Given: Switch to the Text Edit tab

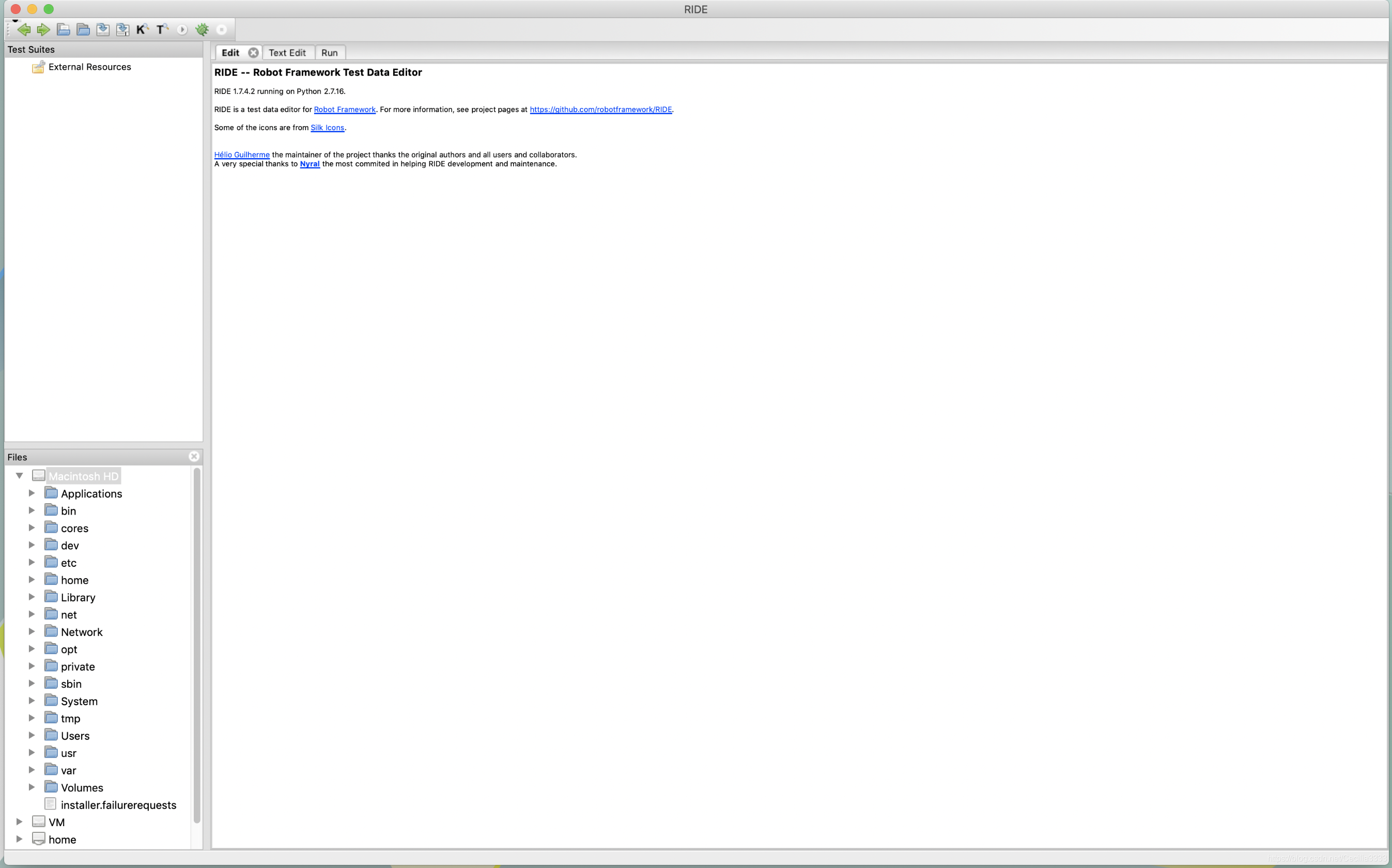Looking at the screenshot, I should [288, 53].
